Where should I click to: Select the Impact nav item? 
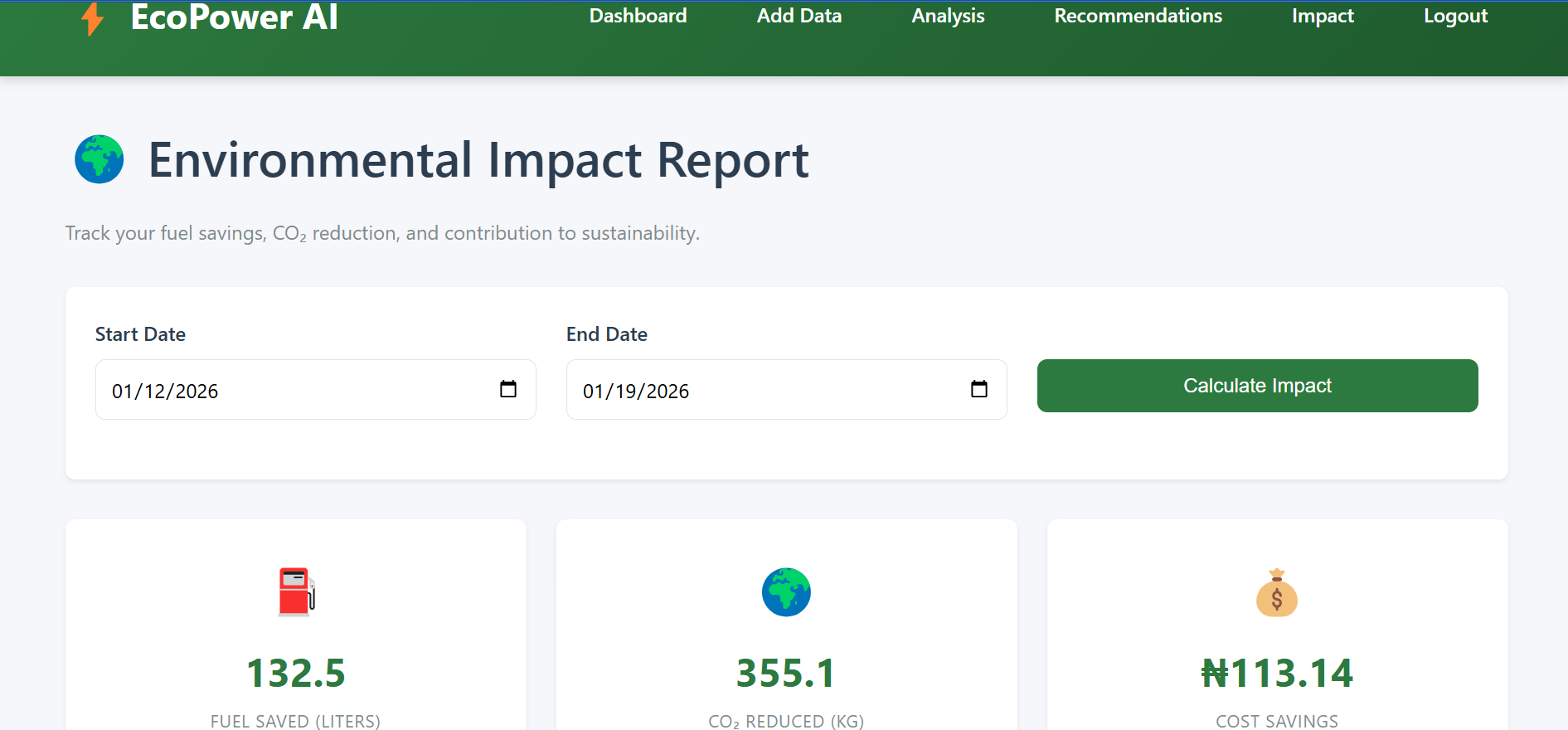click(1323, 16)
